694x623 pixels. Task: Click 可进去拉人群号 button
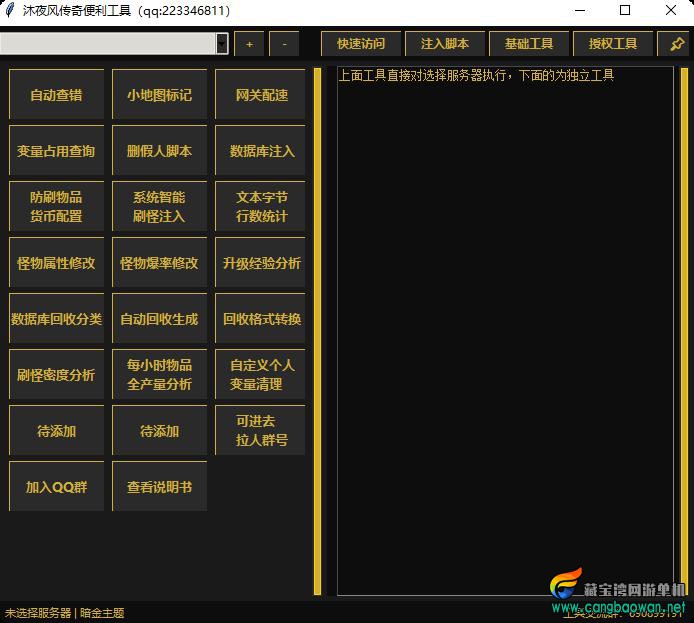pos(260,430)
